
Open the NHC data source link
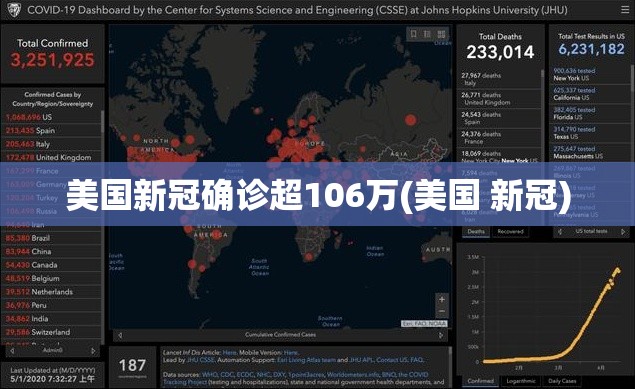[263, 375]
